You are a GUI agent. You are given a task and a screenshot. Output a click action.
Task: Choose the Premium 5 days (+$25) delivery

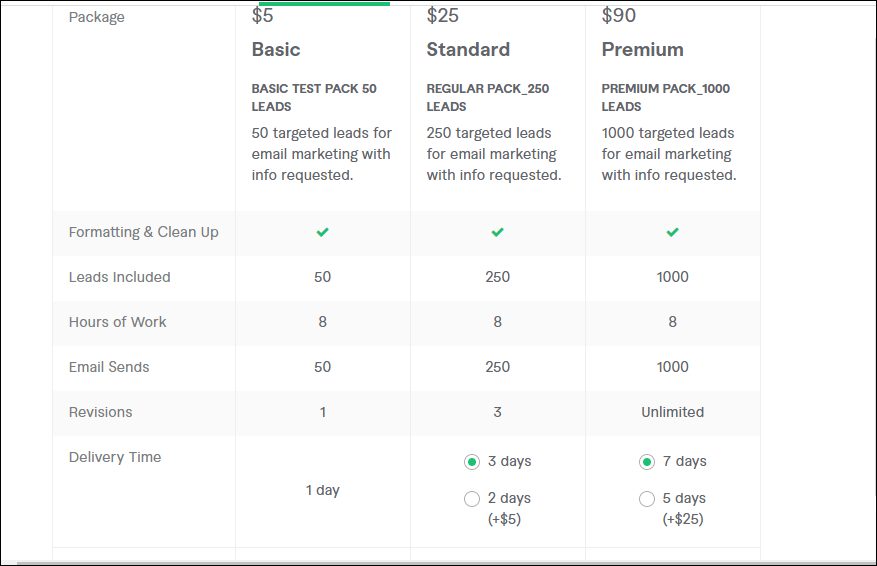pyautogui.click(x=647, y=499)
